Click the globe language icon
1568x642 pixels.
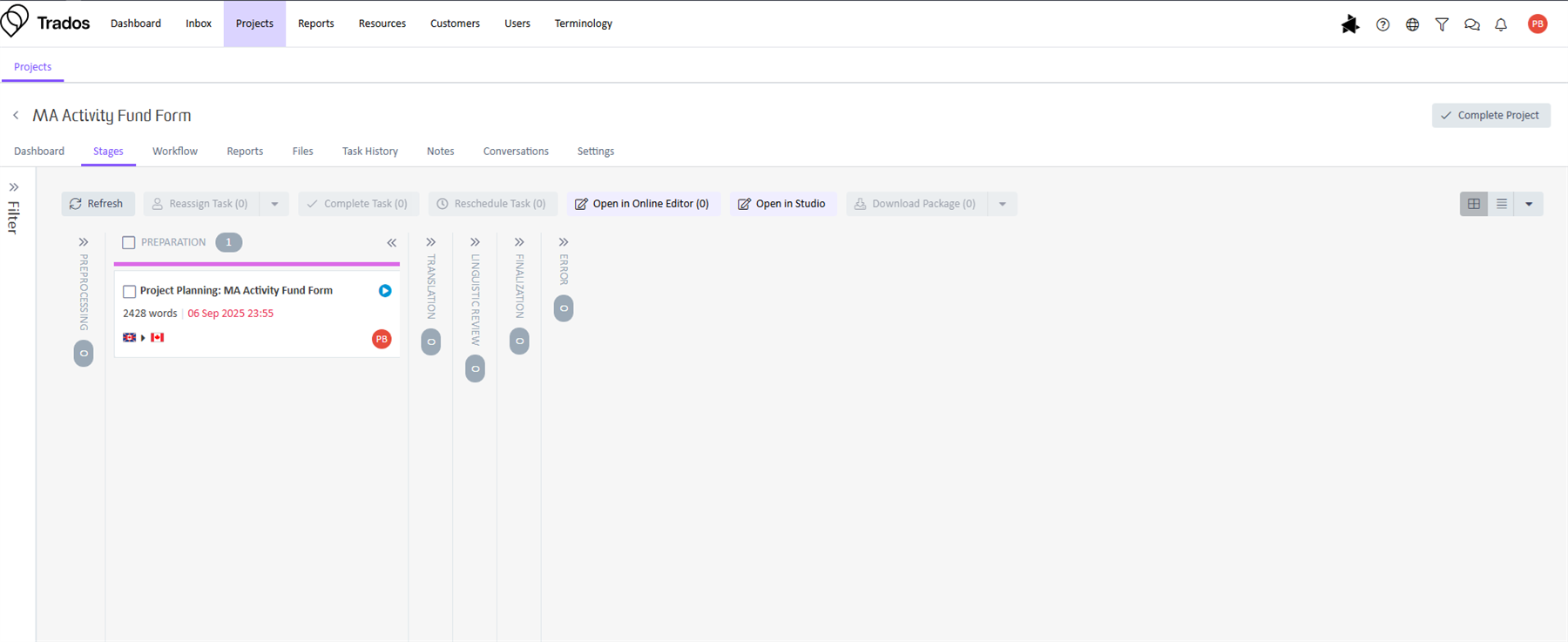tap(1412, 24)
